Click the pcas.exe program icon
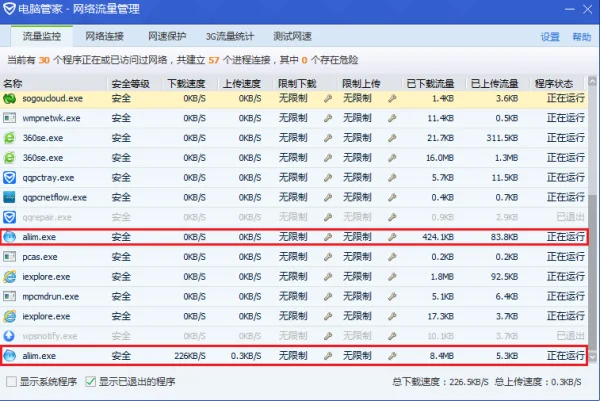Image resolution: width=600 pixels, height=401 pixels. coord(10,257)
